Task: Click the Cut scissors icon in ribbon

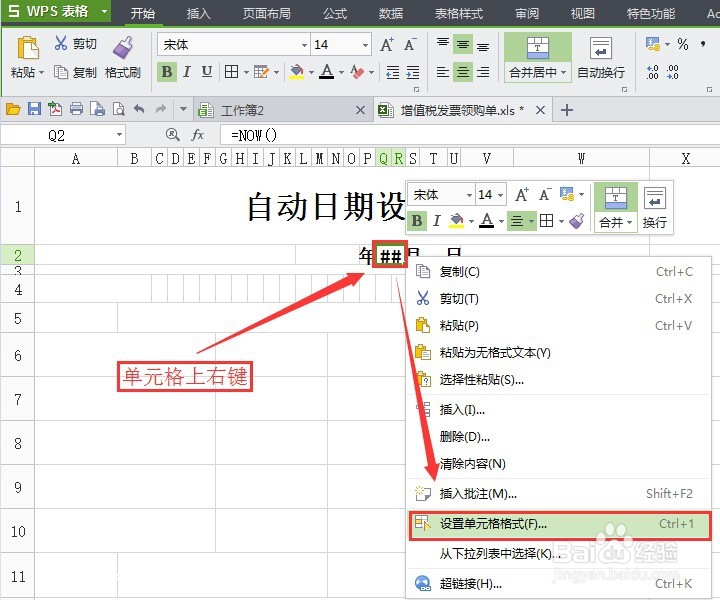Action: click(x=61, y=43)
